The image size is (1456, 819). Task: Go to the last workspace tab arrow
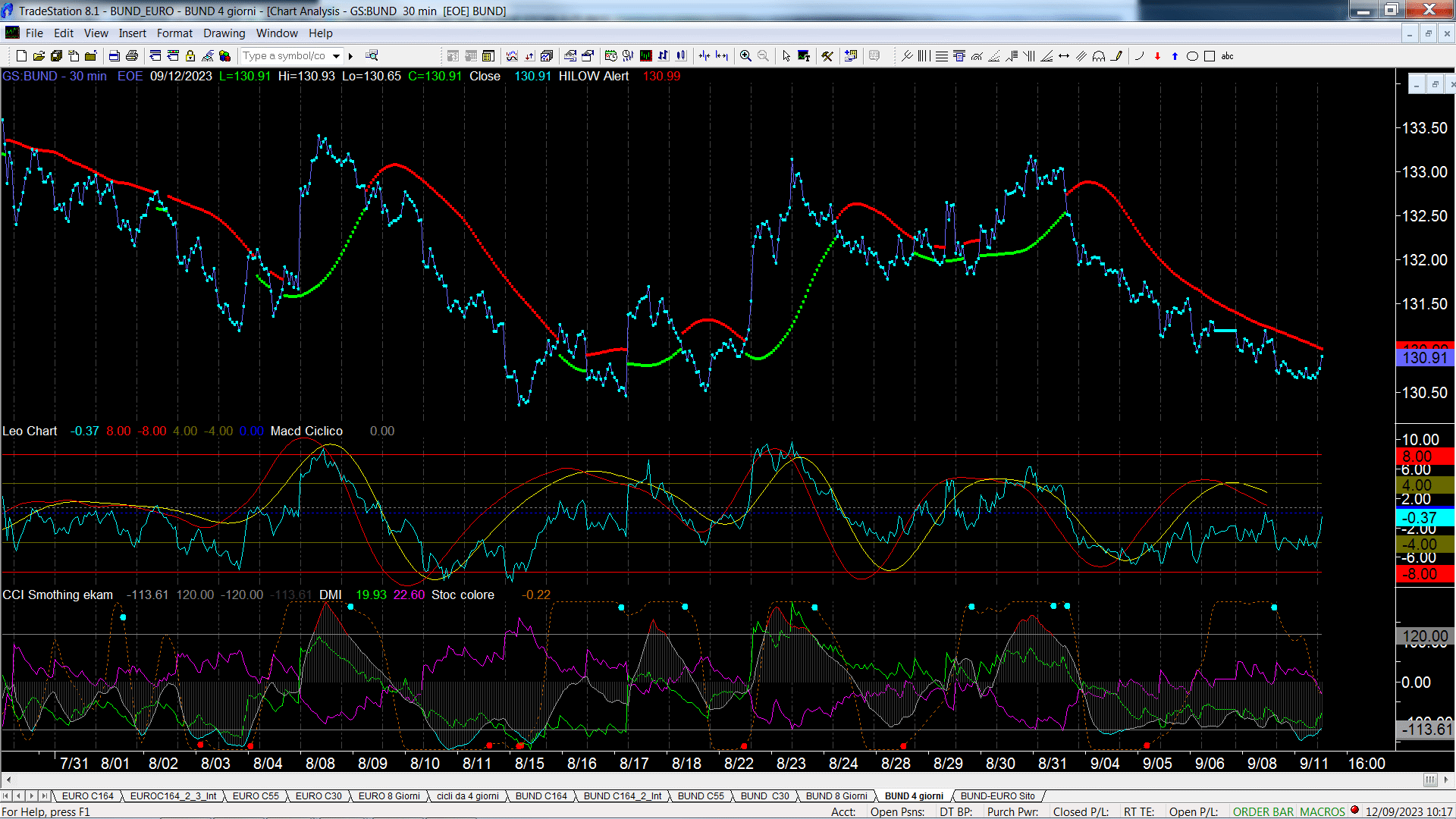45,795
